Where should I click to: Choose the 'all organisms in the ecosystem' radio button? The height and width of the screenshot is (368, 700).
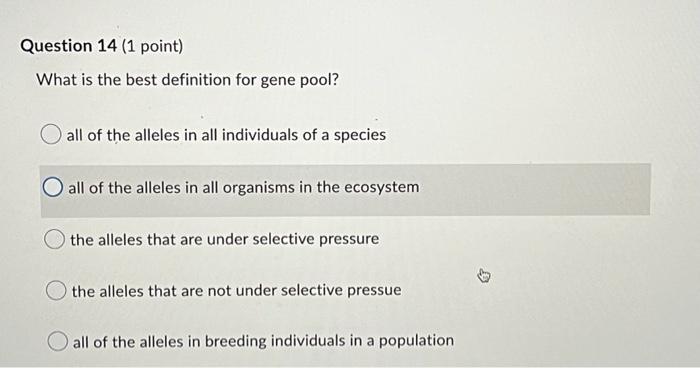point(53,187)
